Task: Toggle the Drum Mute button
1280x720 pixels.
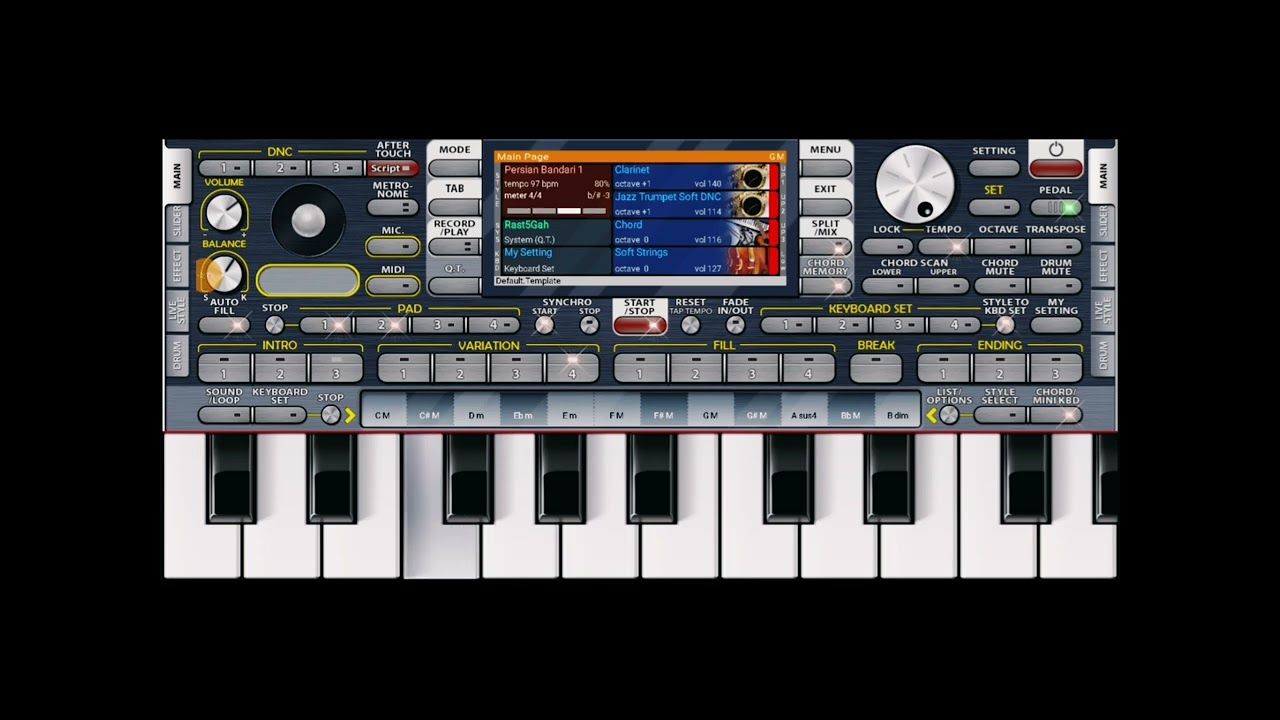Action: coord(1056,286)
